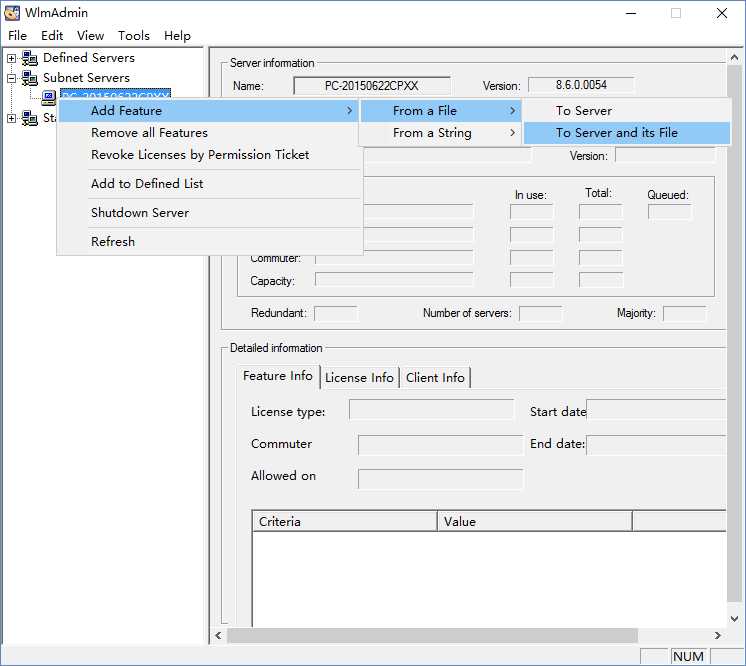Collapse the Subnet Servers tree node
Viewport: 746px width, 666px height.
[11, 78]
